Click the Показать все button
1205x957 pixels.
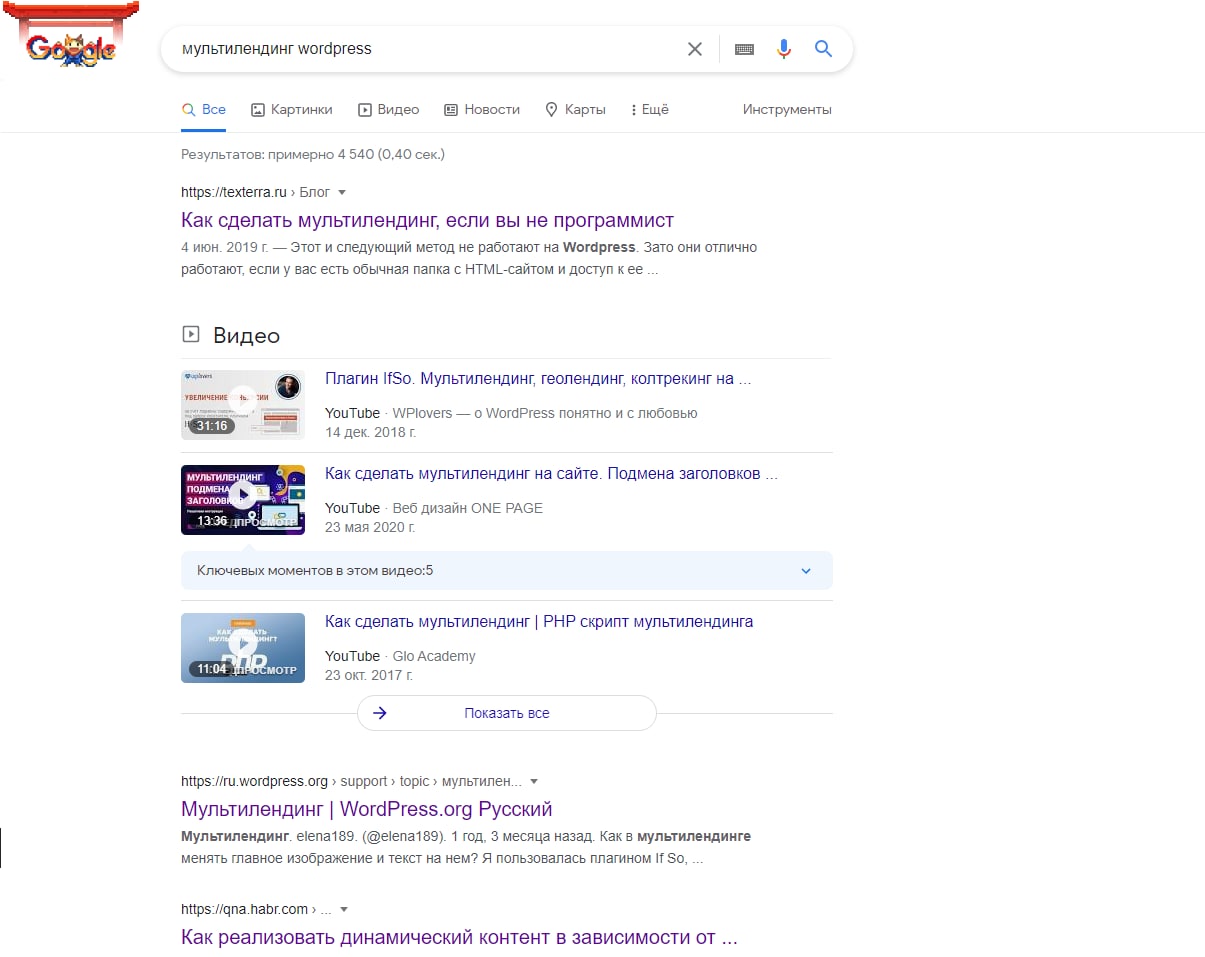(506, 713)
